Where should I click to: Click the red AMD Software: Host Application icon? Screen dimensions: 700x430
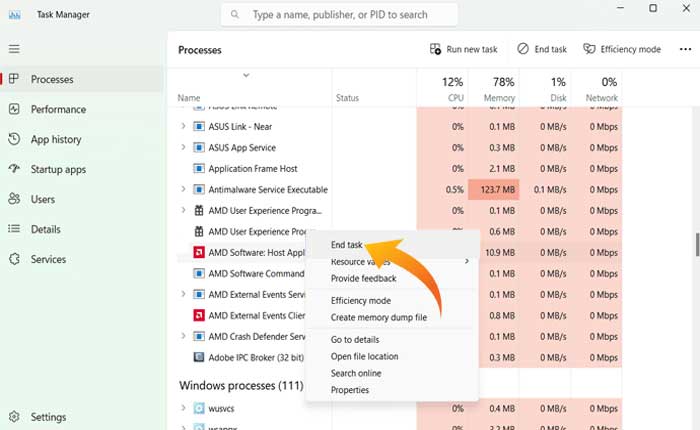199,252
